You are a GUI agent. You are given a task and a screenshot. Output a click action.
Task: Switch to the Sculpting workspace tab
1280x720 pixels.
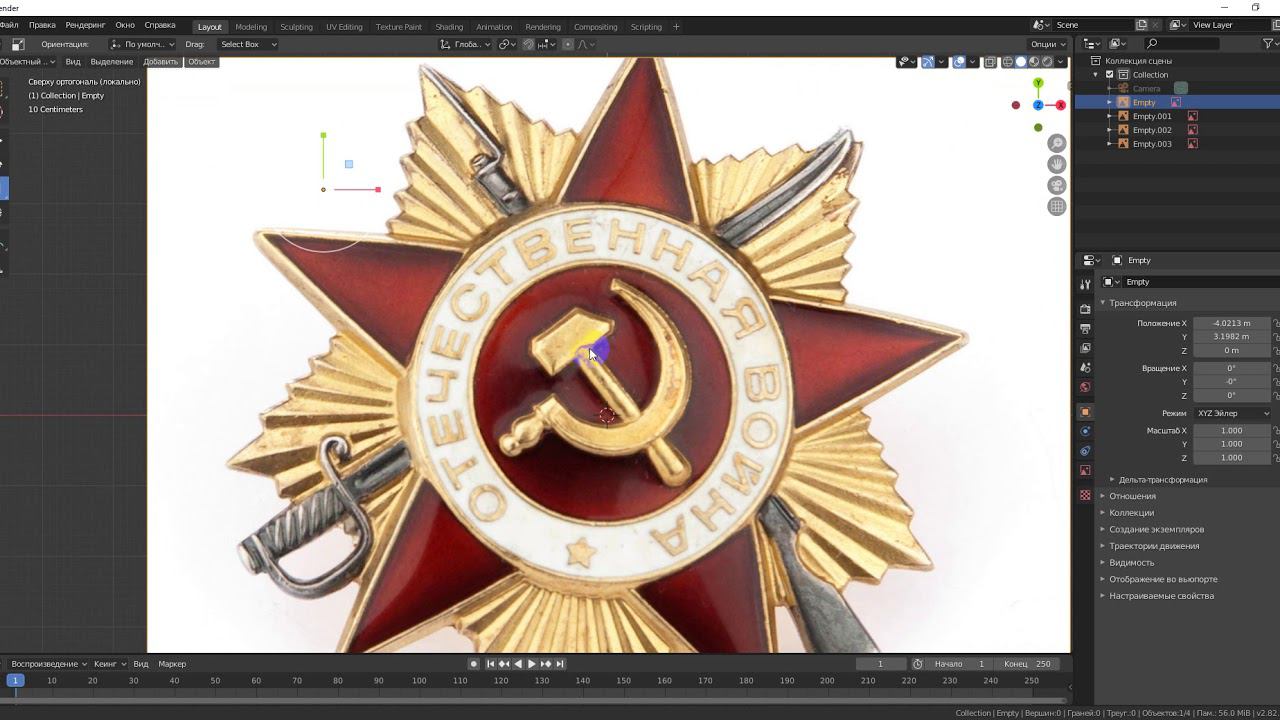point(296,27)
